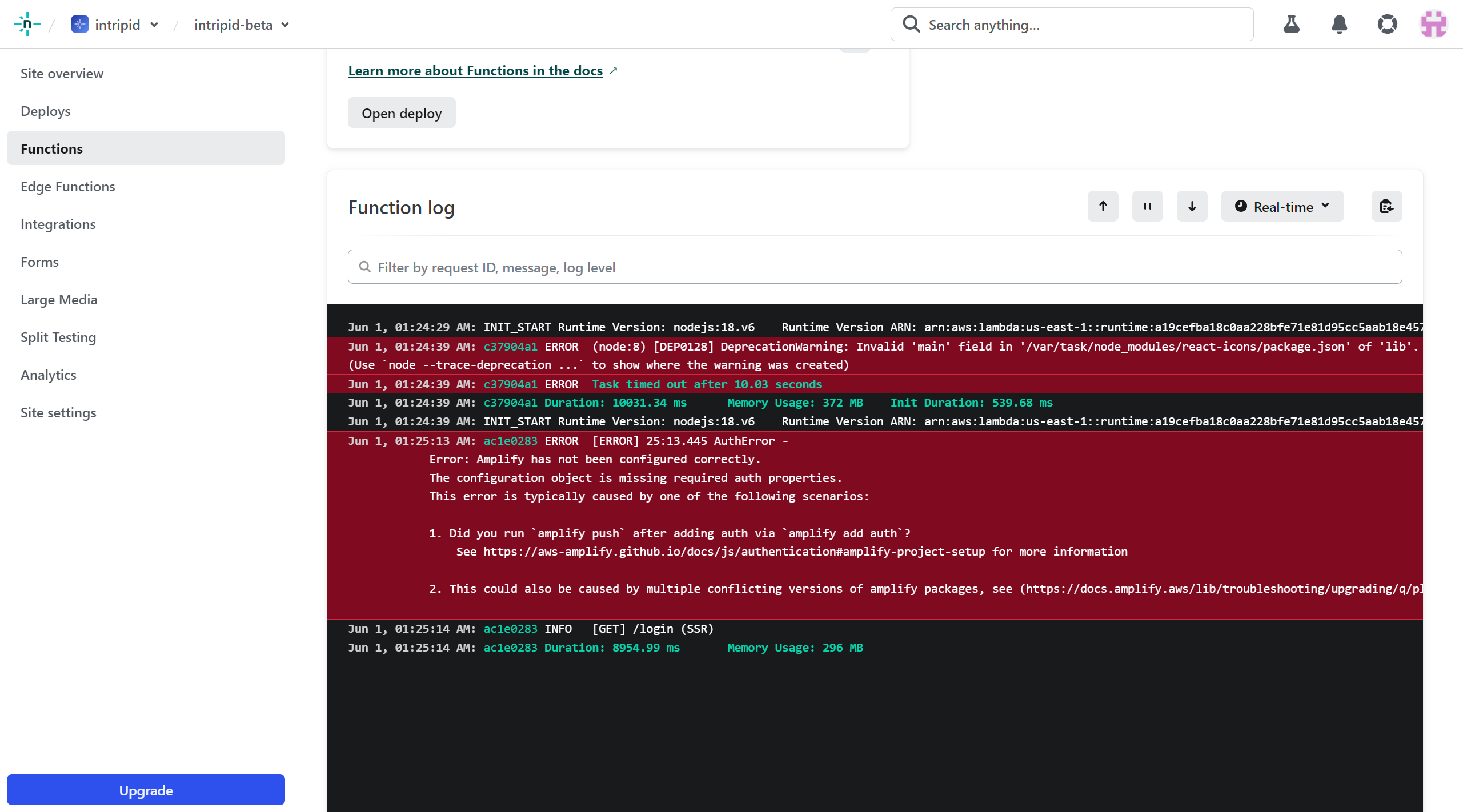Screen dimensions: 1463x812
Task: Pause real-time log streaming
Action: click(1147, 206)
